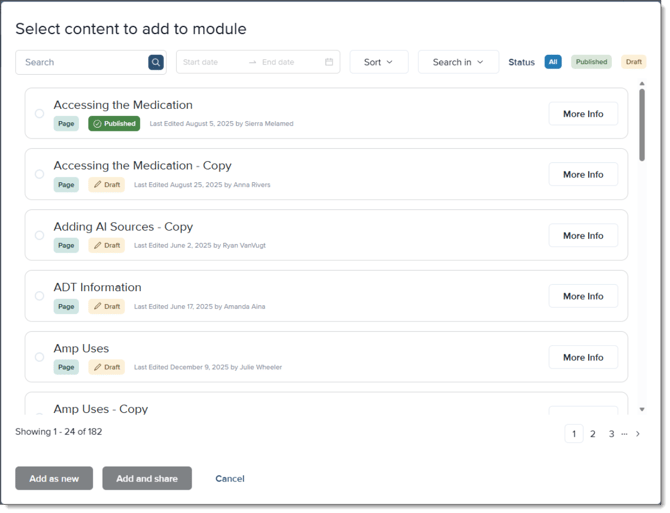Image resolution: width=670 pixels, height=513 pixels.
Task: Click the Adding AI Sources - Copy title
Action: coord(123,227)
